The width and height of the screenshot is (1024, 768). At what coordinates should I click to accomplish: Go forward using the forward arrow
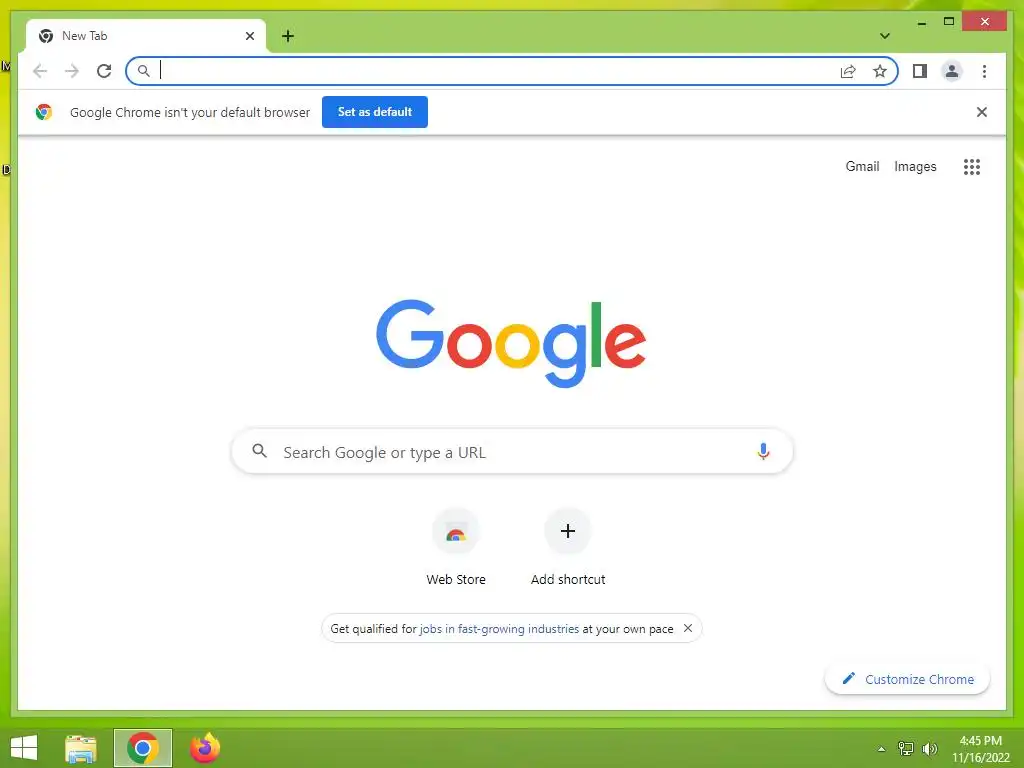pos(72,71)
